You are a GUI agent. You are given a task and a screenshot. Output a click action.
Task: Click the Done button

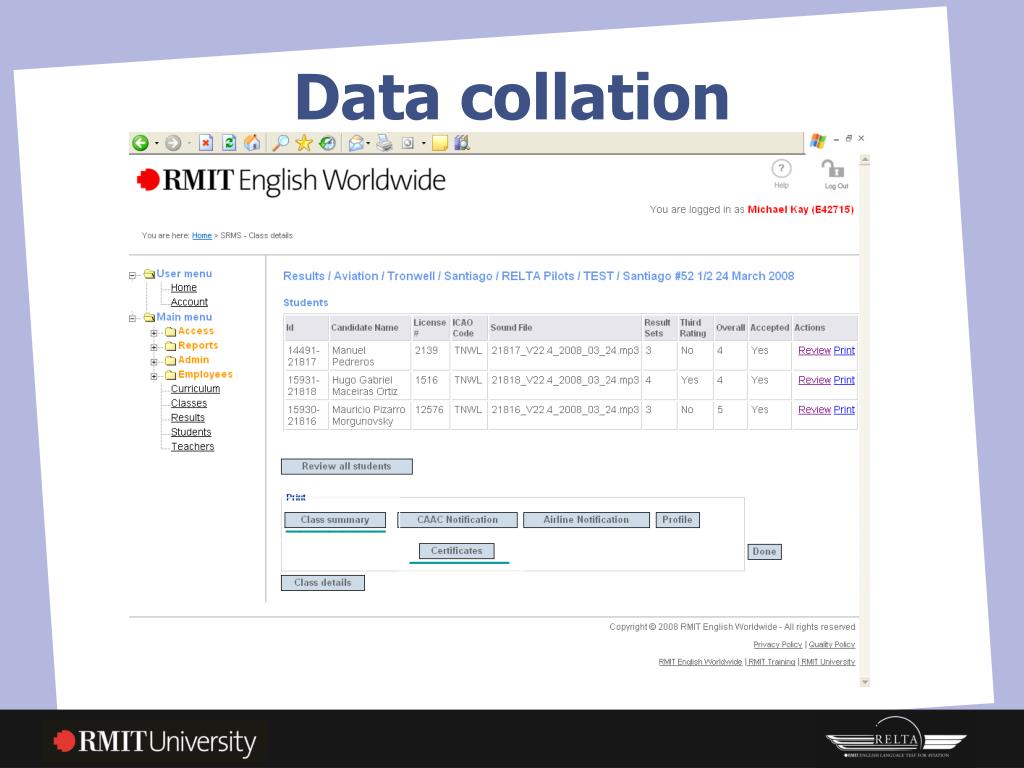click(x=764, y=552)
